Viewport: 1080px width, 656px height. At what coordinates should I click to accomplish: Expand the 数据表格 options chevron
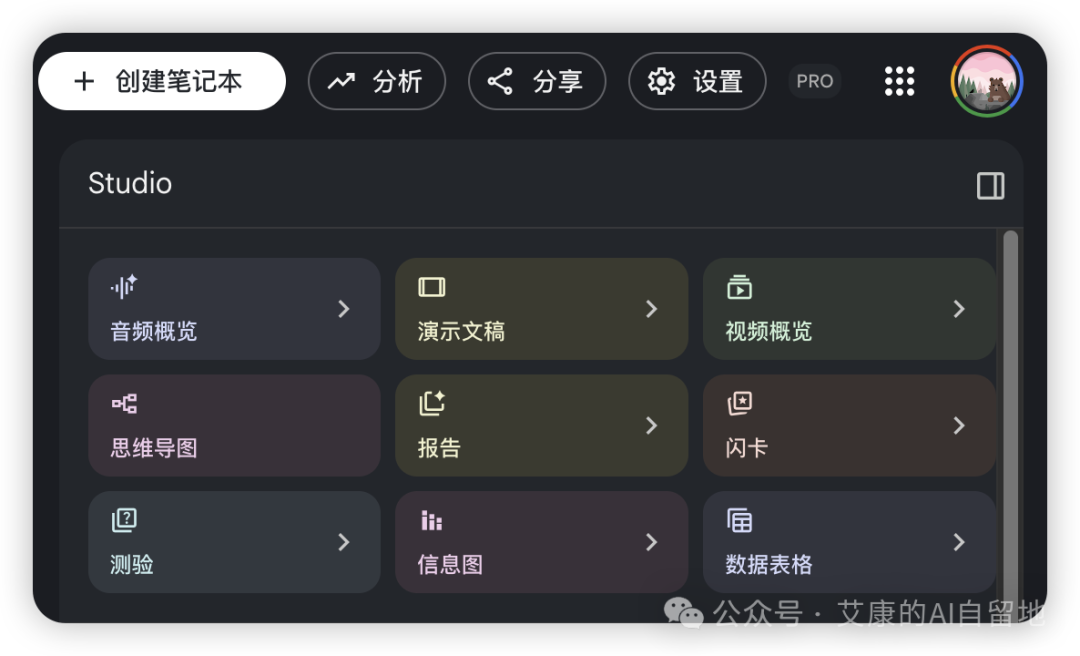pos(958,542)
